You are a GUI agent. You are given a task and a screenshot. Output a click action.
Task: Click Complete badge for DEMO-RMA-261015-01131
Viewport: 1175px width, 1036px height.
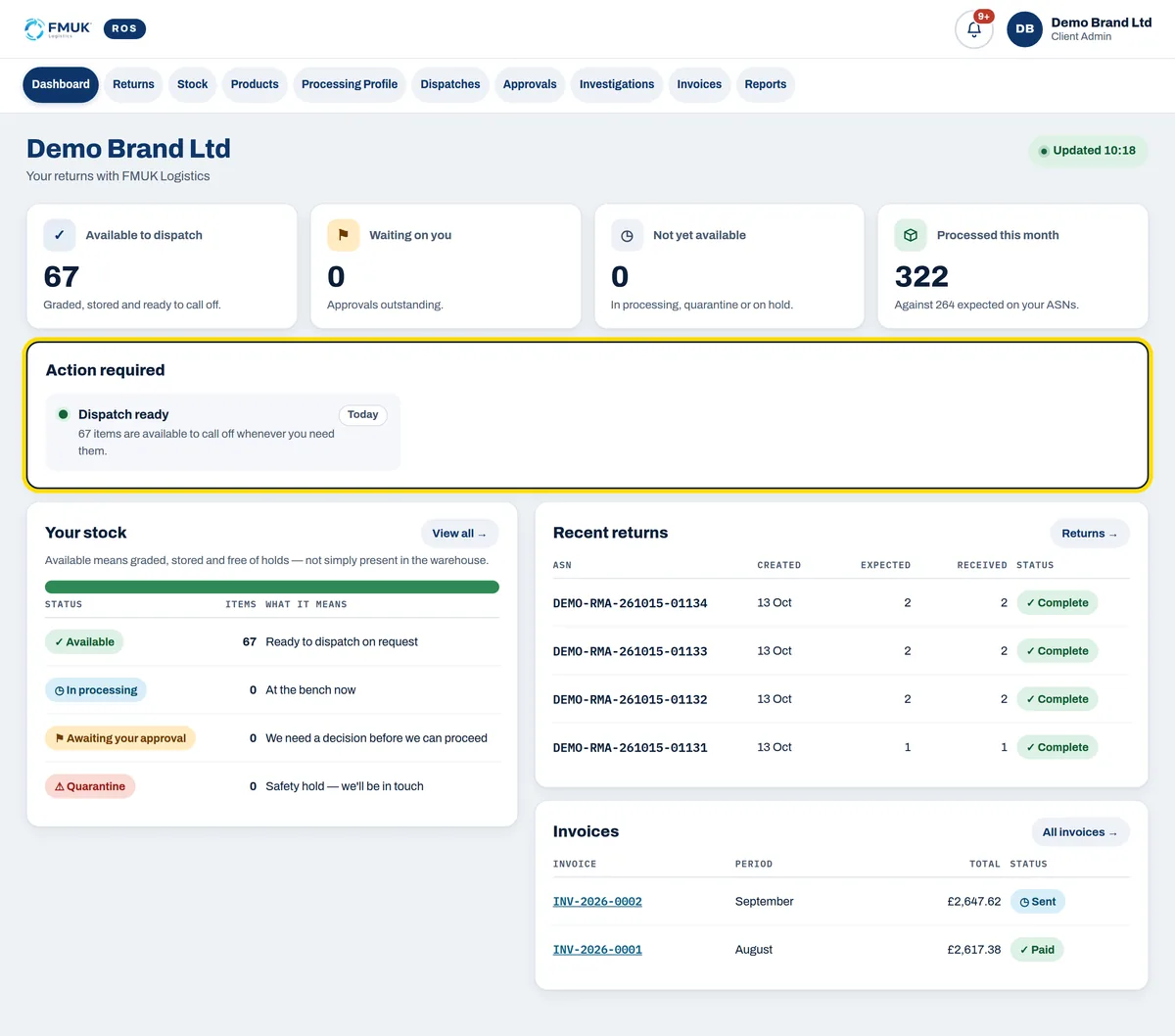[x=1057, y=747]
